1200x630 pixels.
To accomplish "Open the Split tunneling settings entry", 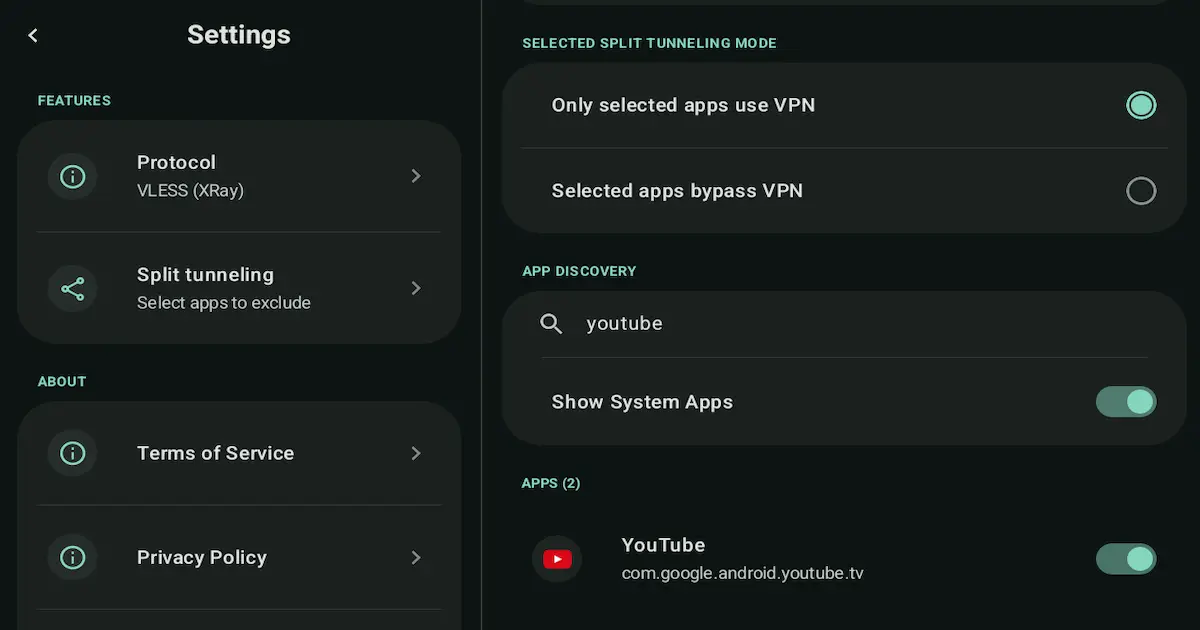I will click(x=240, y=288).
